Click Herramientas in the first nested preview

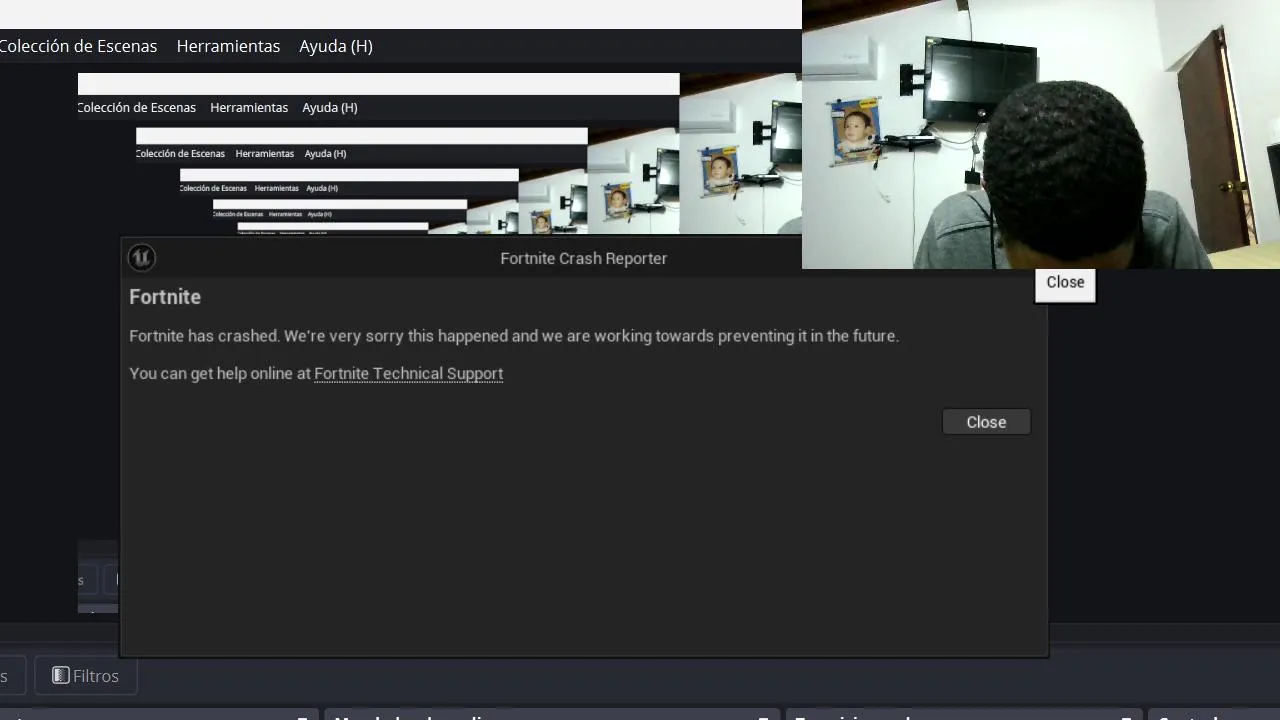[x=249, y=107]
